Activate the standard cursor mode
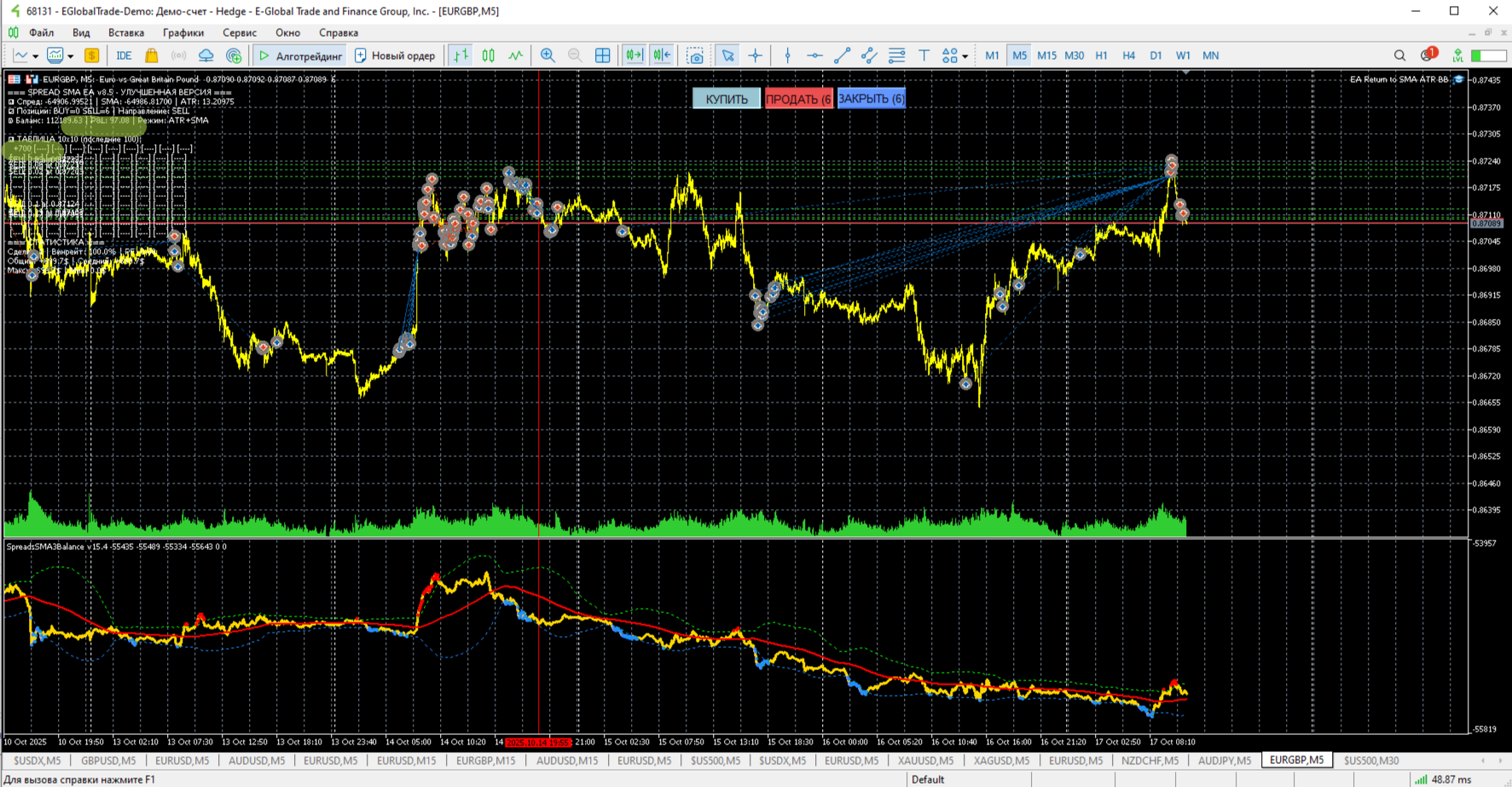This screenshot has height=787, width=1512. (x=727, y=55)
